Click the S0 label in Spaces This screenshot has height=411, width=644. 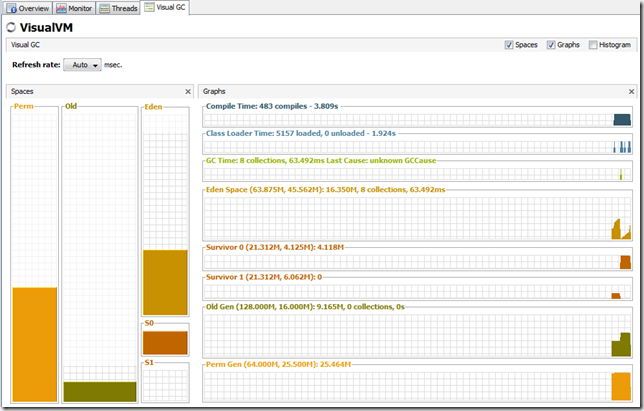tap(149, 323)
